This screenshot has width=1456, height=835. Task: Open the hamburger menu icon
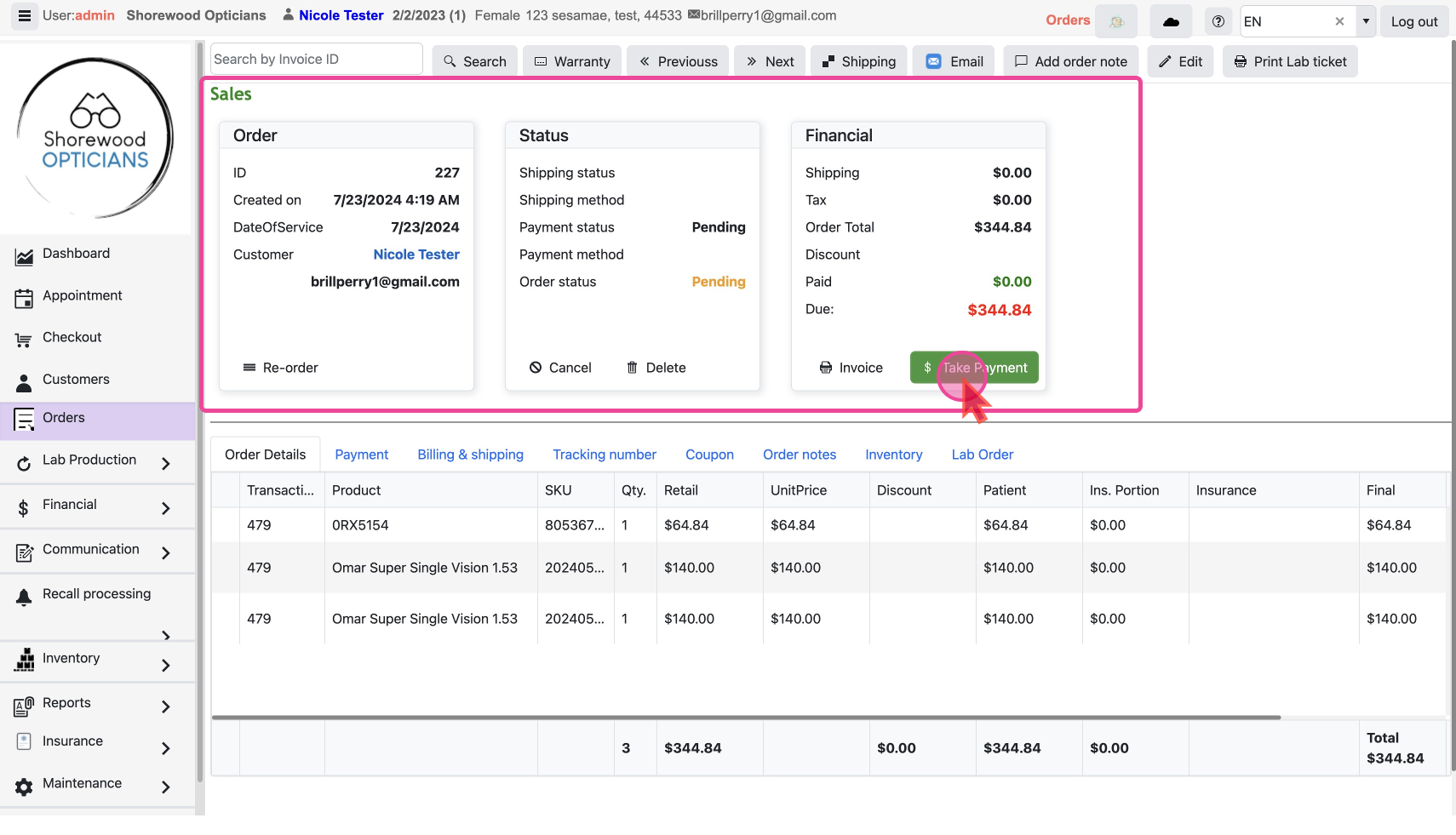[x=24, y=16]
